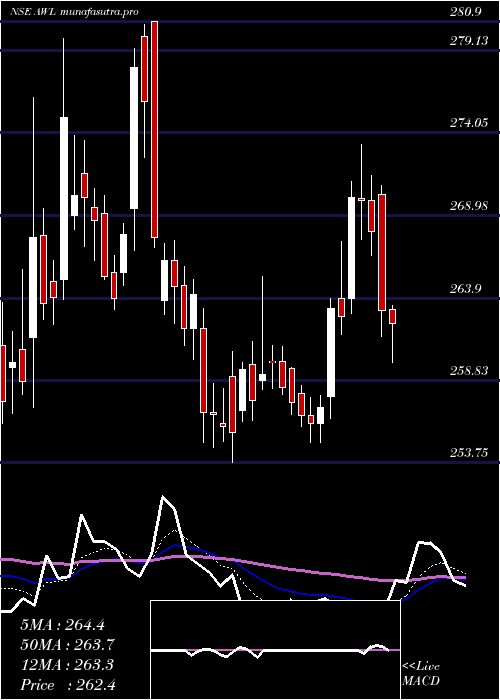This screenshot has height=700, width=500.
Task: Click the 268.98 price level label
Action: [x=469, y=206]
